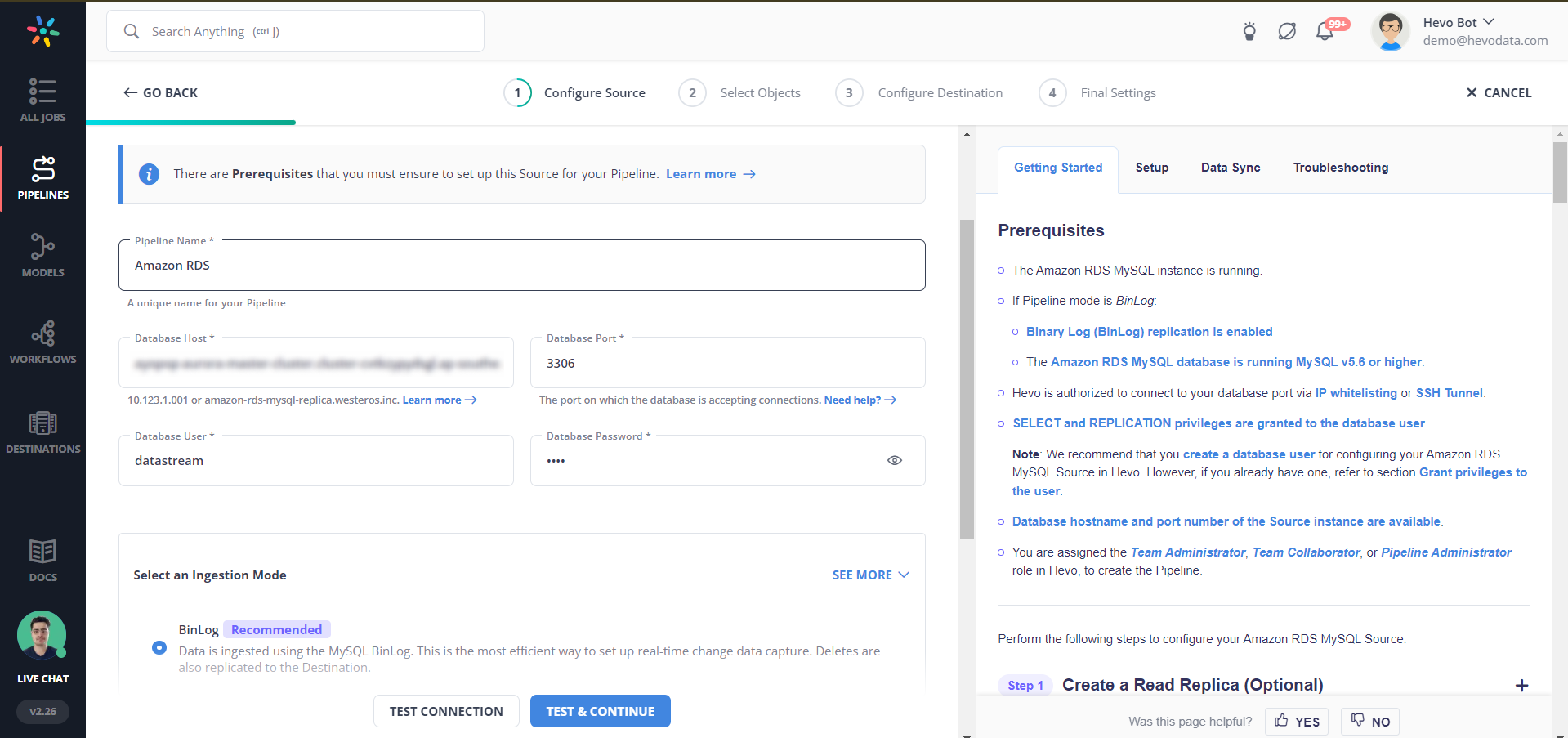Open create a database user link
1568x738 pixels.
click(x=1249, y=454)
